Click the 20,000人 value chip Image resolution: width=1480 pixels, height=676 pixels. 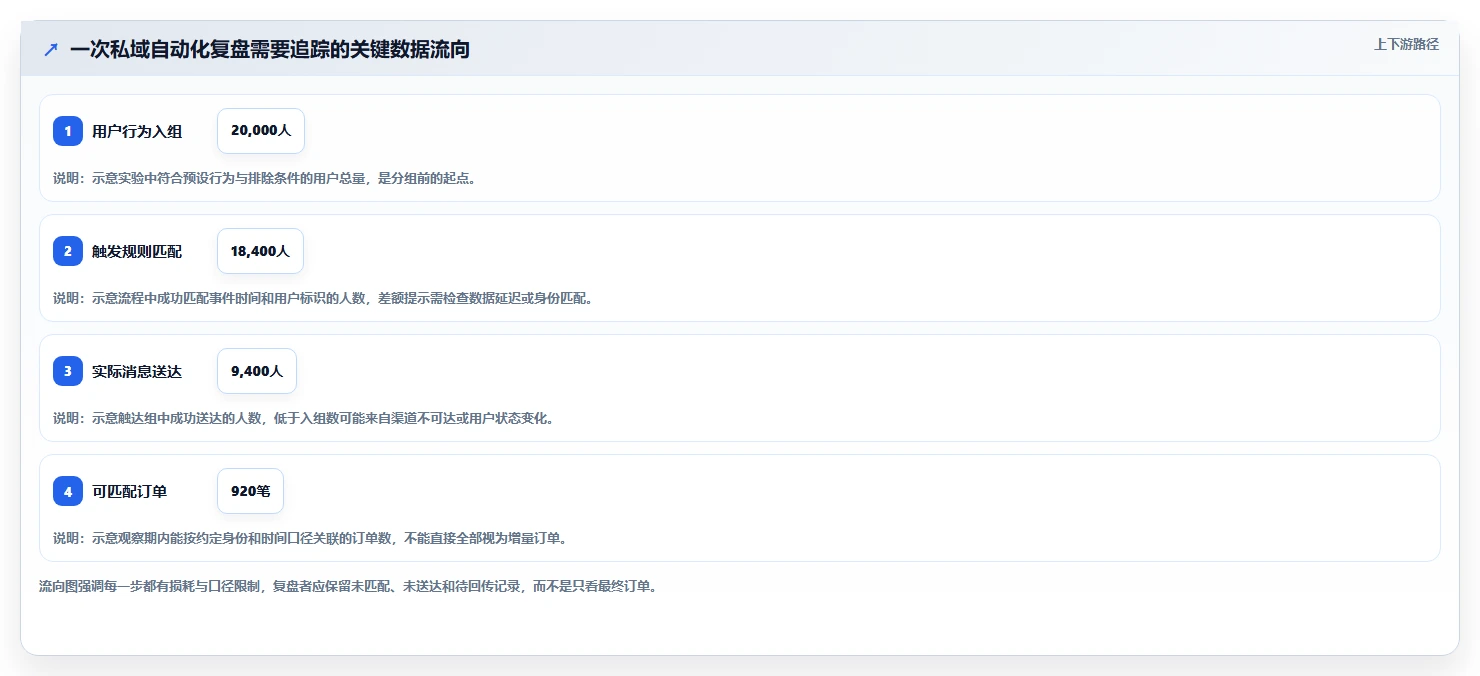(x=261, y=131)
